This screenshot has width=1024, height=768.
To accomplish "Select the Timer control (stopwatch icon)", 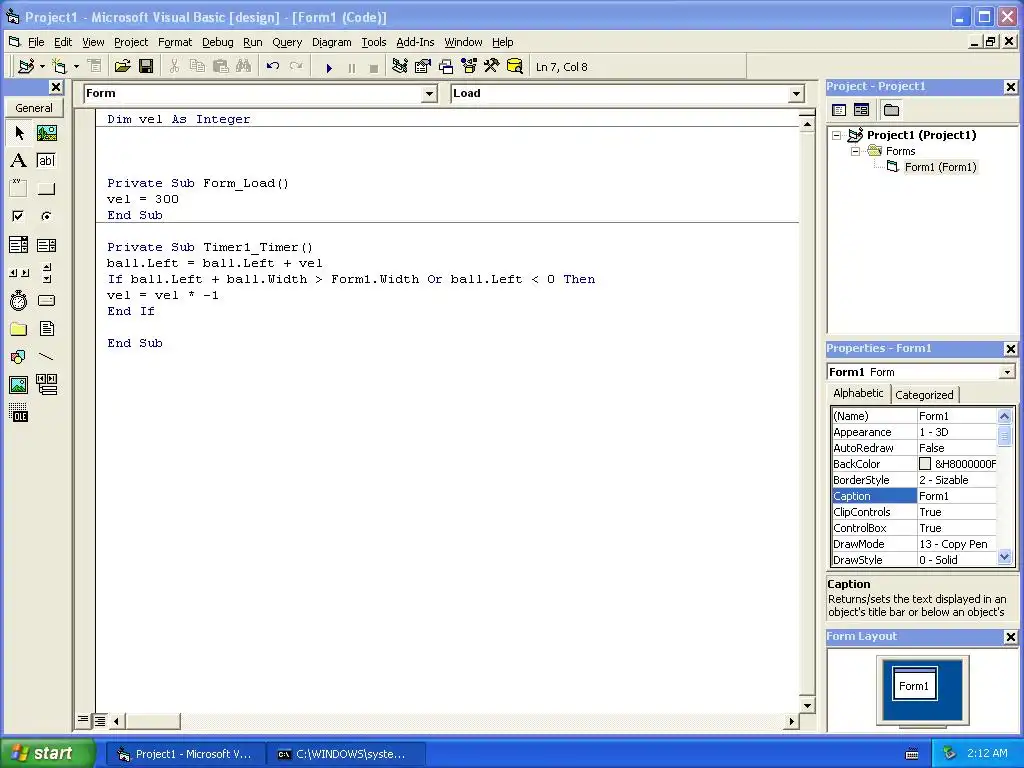I will click(19, 300).
